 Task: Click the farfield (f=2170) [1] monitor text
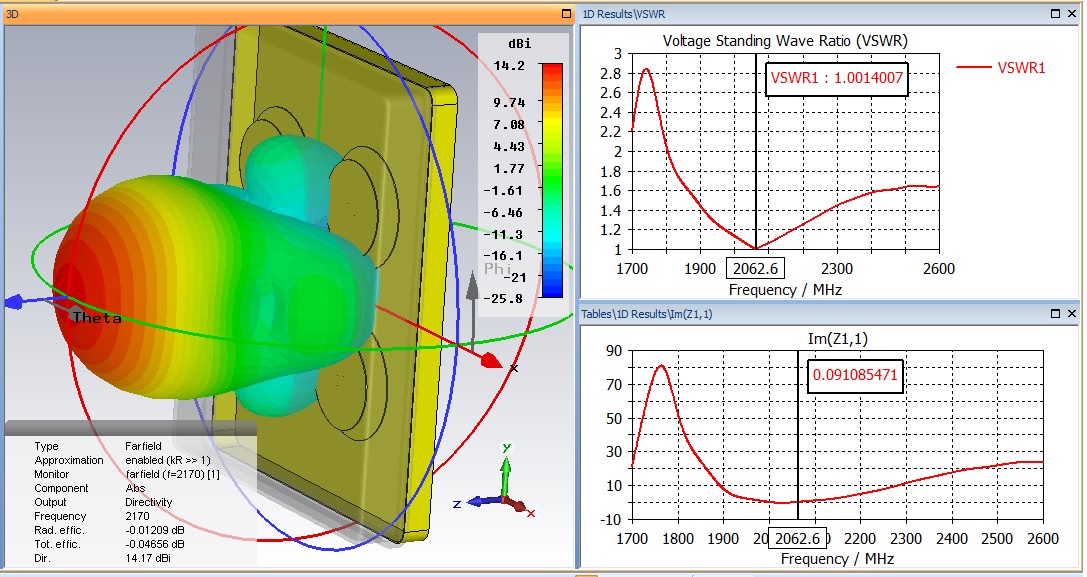point(173,474)
